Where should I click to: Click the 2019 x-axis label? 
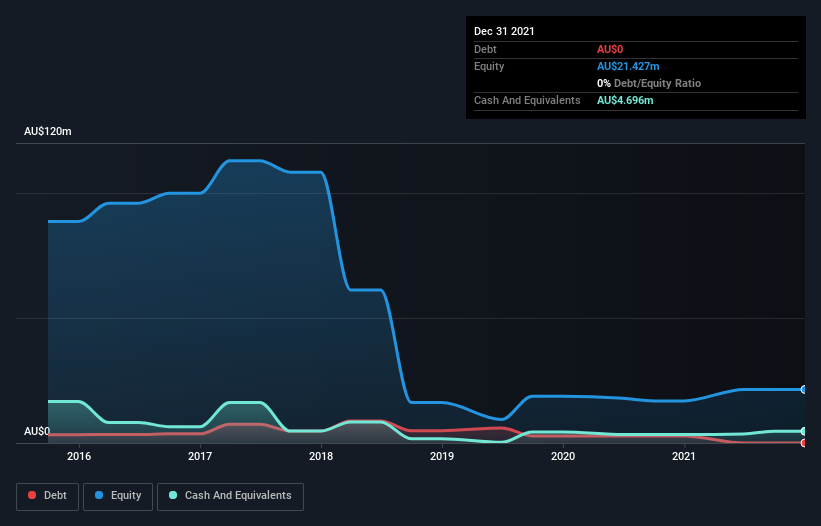[x=442, y=456]
